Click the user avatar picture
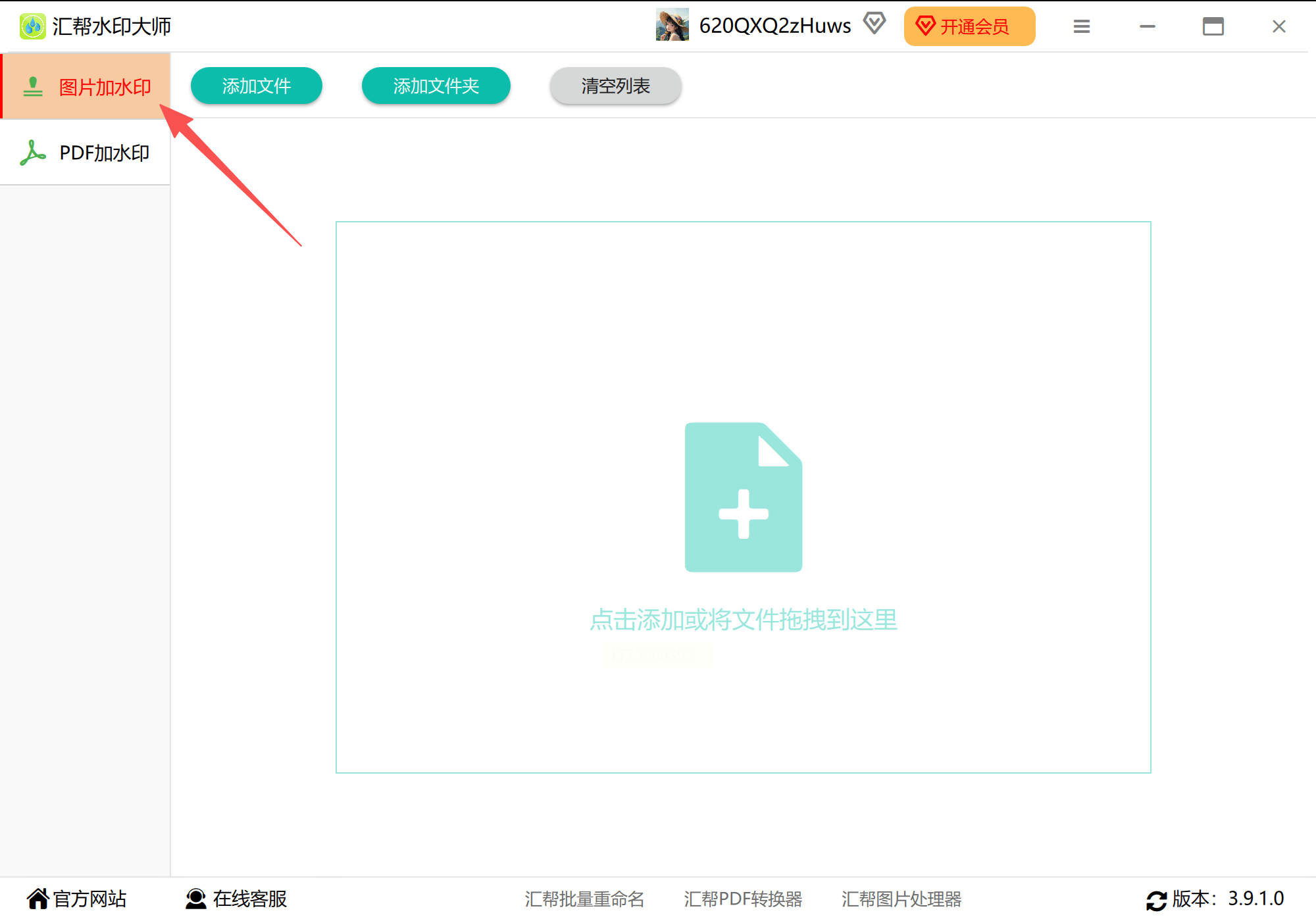The width and height of the screenshot is (1316, 921). [672, 25]
